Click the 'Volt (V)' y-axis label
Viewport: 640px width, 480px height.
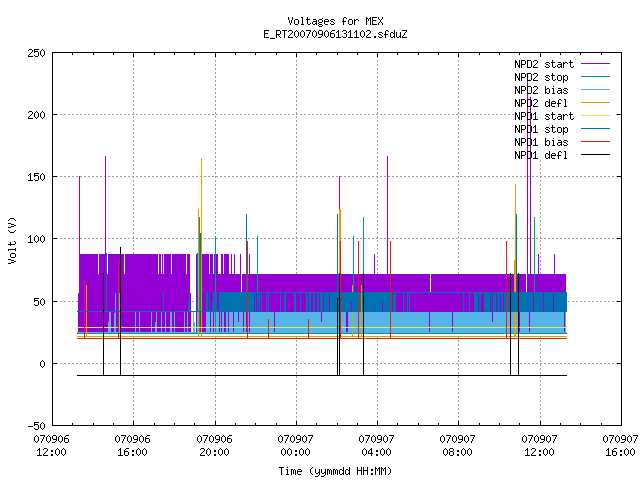tap(12, 240)
